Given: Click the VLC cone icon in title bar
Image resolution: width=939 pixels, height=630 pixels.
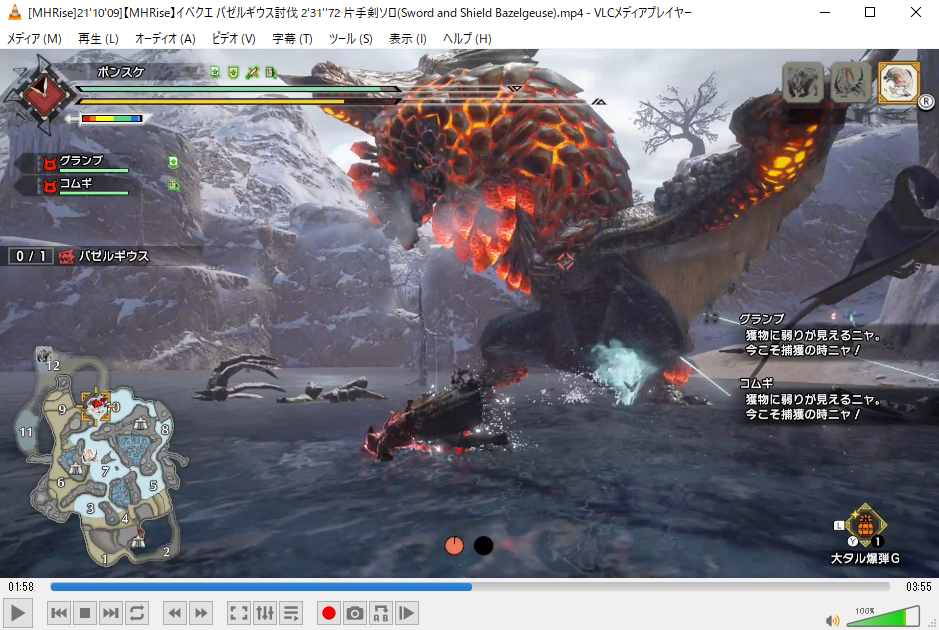Looking at the screenshot, I should click(x=15, y=13).
